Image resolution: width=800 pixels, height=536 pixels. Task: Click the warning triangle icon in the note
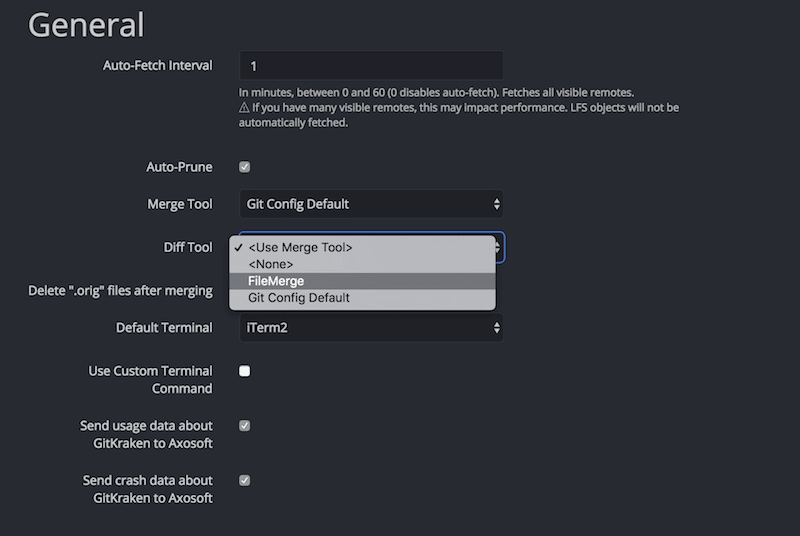click(x=244, y=107)
